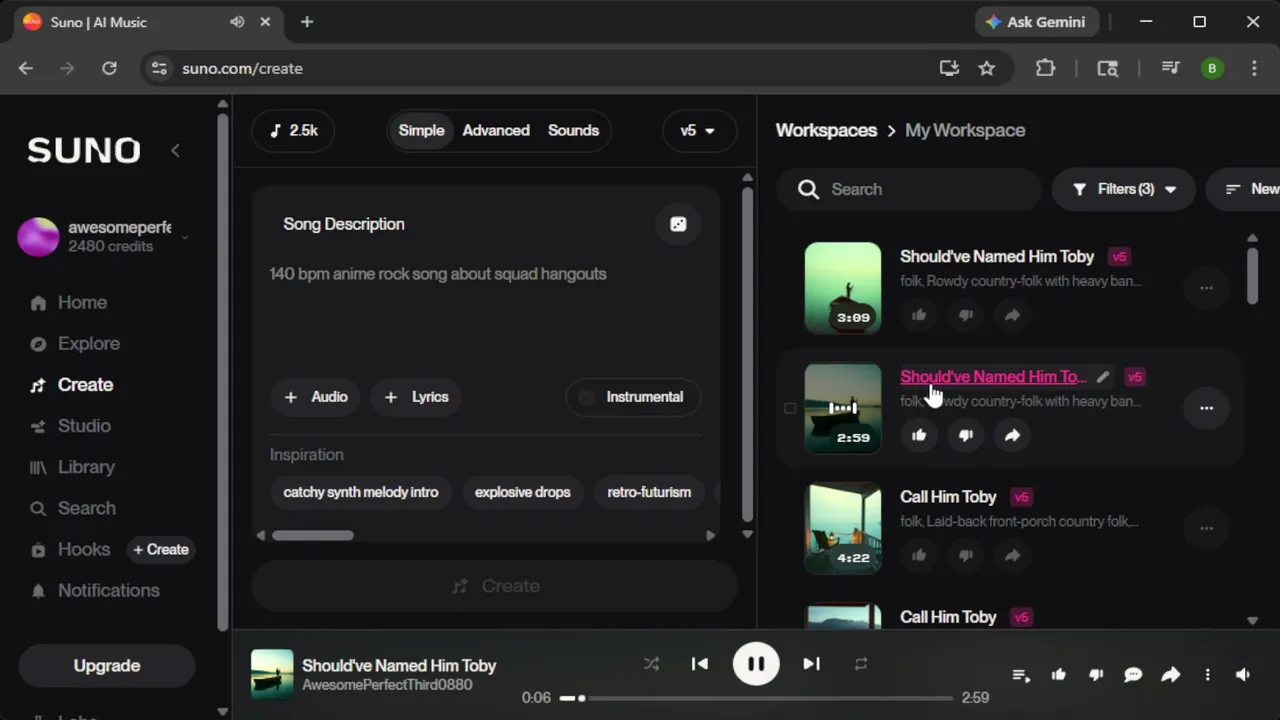Open the v5 model version dropdown
The width and height of the screenshot is (1280, 720).
point(698,131)
